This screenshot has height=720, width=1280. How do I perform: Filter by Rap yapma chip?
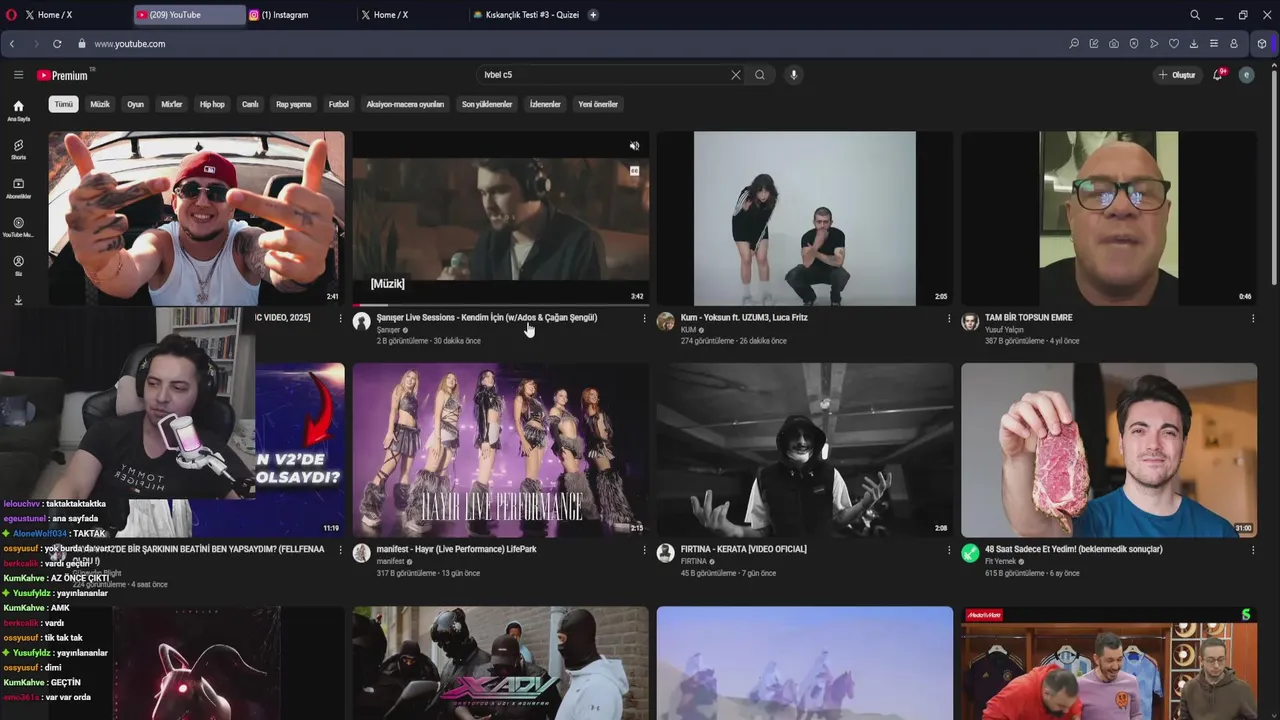click(294, 104)
